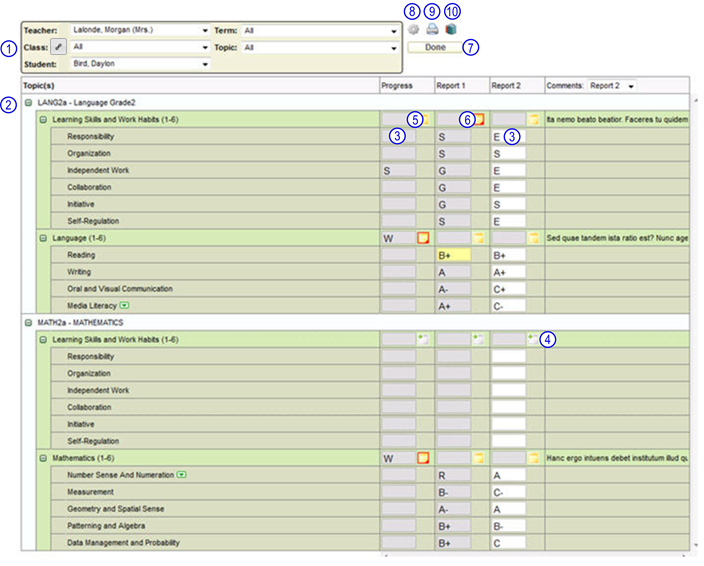The height and width of the screenshot is (566, 704).
Task: Click the printer icon to print report
Action: pyautogui.click(x=432, y=30)
